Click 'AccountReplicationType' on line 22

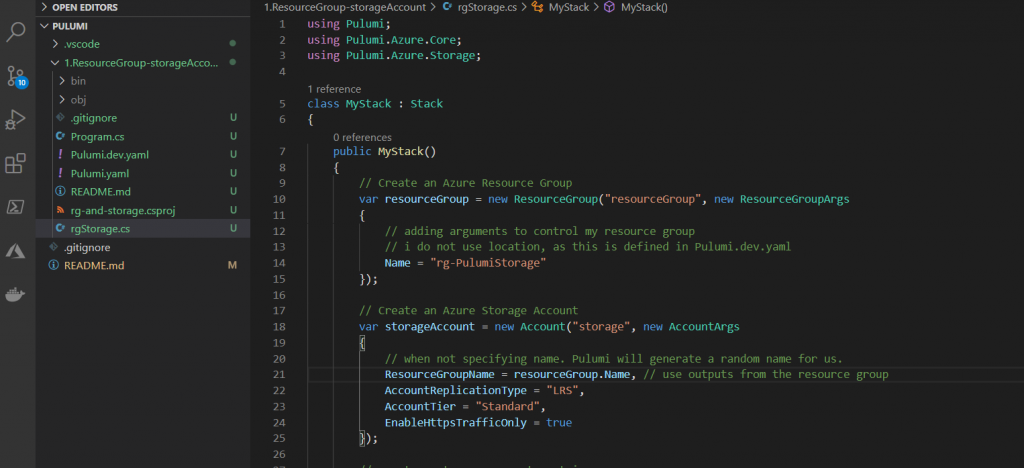pos(455,391)
